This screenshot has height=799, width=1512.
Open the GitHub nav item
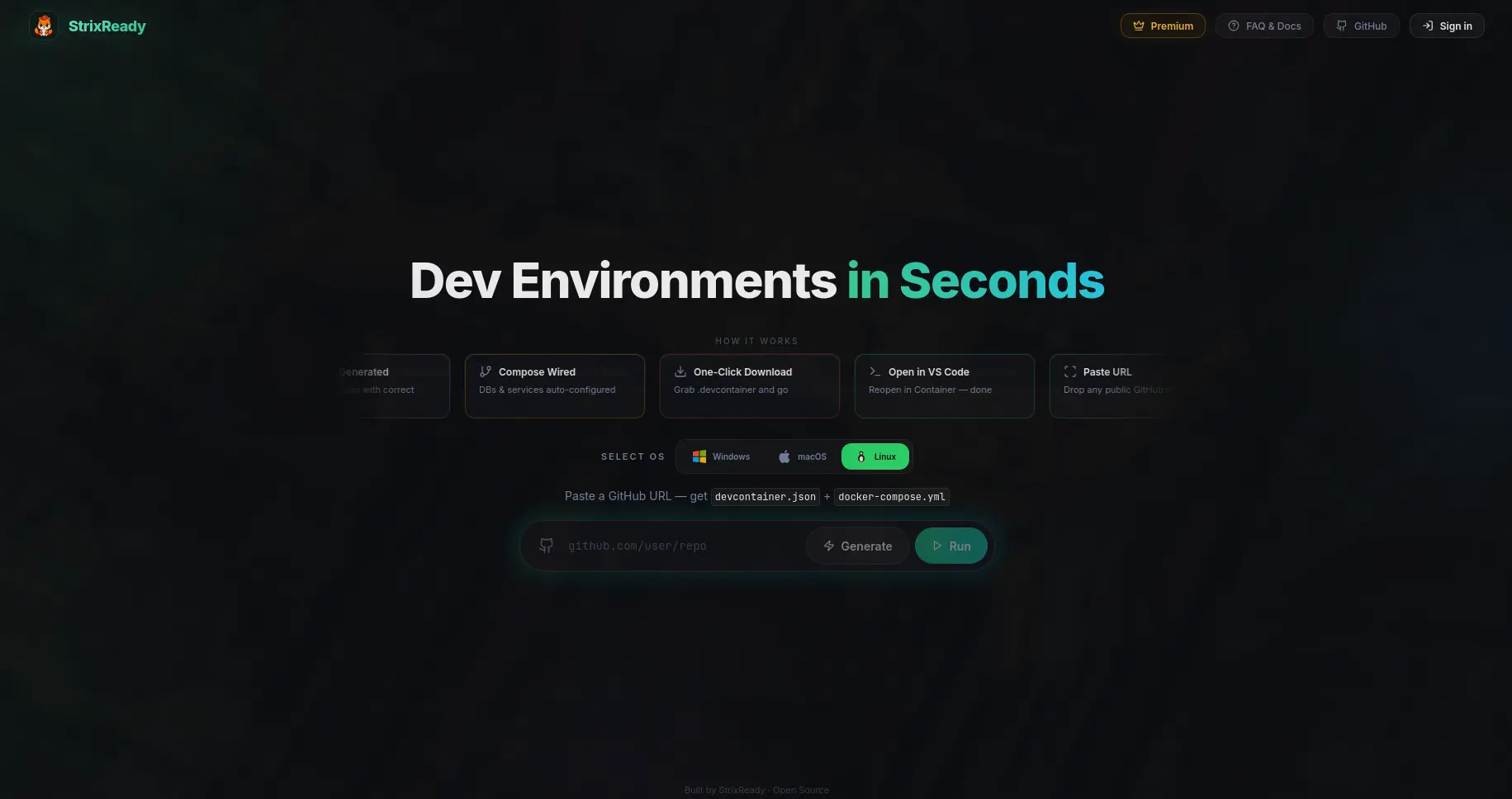coord(1361,26)
